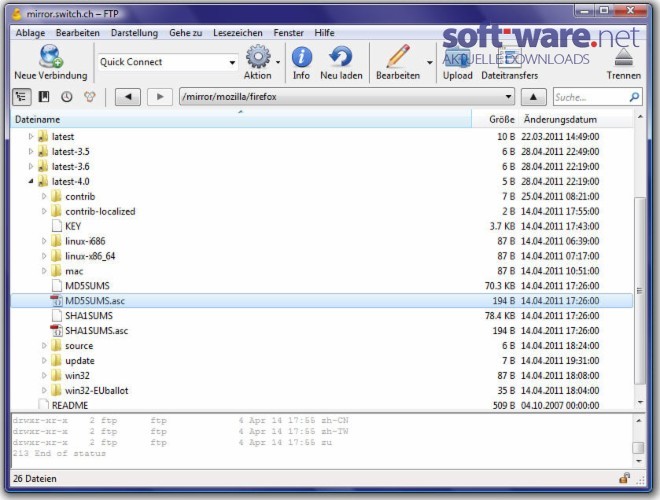660x500 pixels.
Task: Click the 26 Dateien status text
Action: tap(35, 479)
